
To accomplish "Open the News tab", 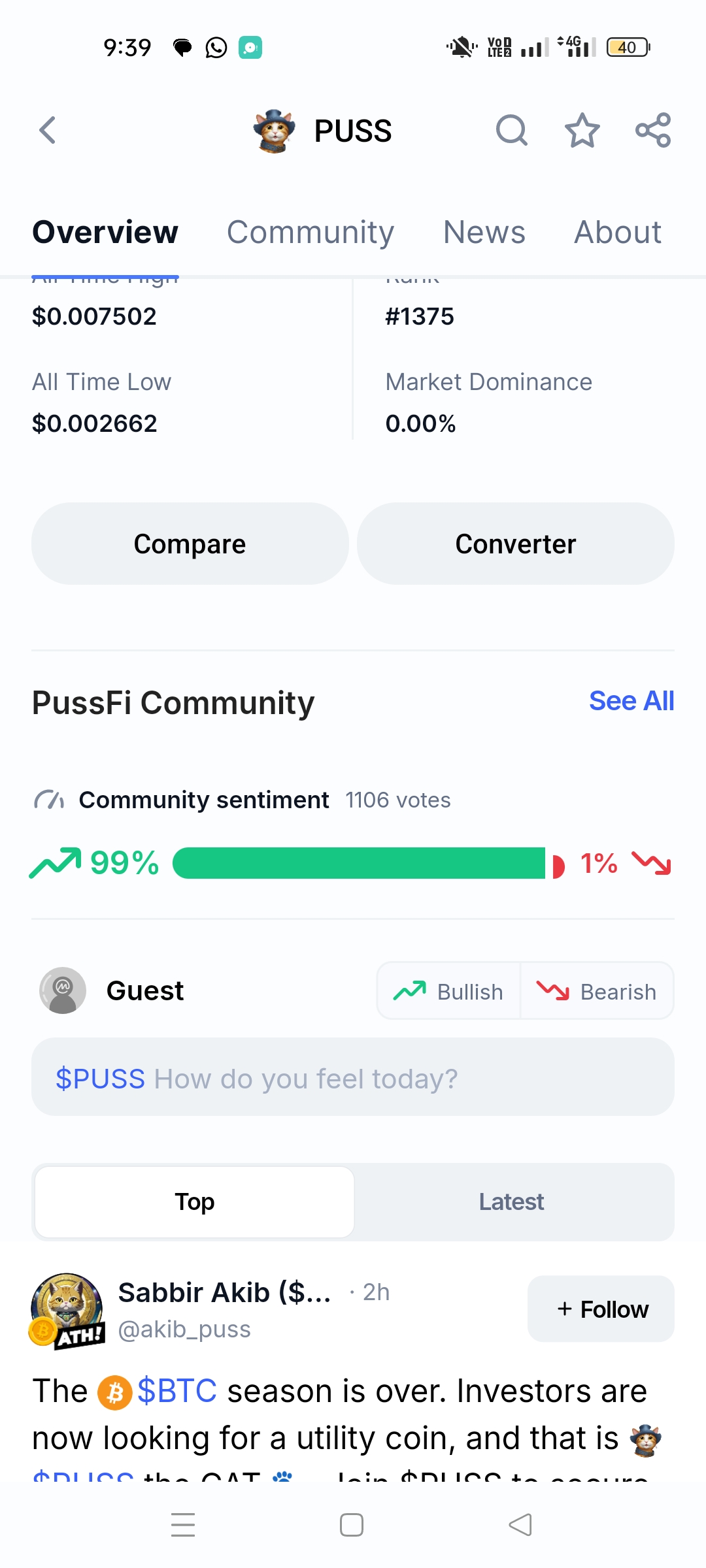I will [484, 233].
